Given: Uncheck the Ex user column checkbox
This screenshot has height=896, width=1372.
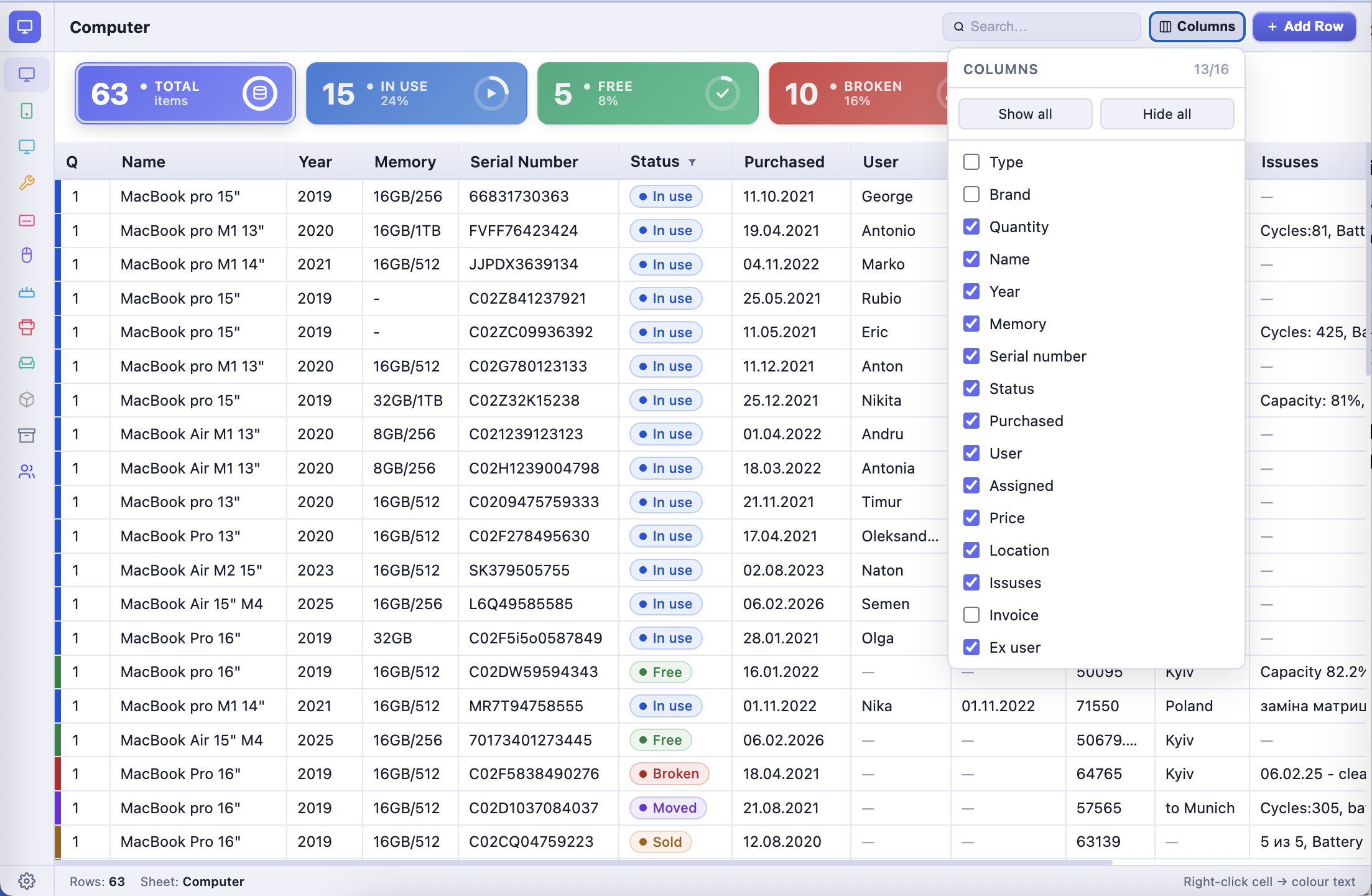Looking at the screenshot, I should pos(971,647).
